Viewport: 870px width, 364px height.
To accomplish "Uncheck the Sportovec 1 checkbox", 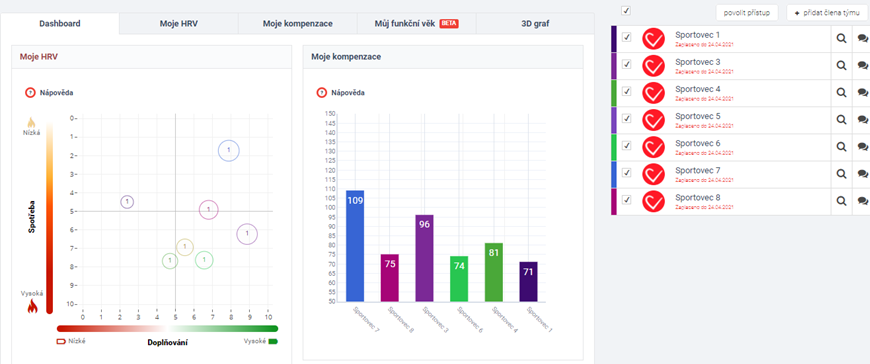I will 627,37.
